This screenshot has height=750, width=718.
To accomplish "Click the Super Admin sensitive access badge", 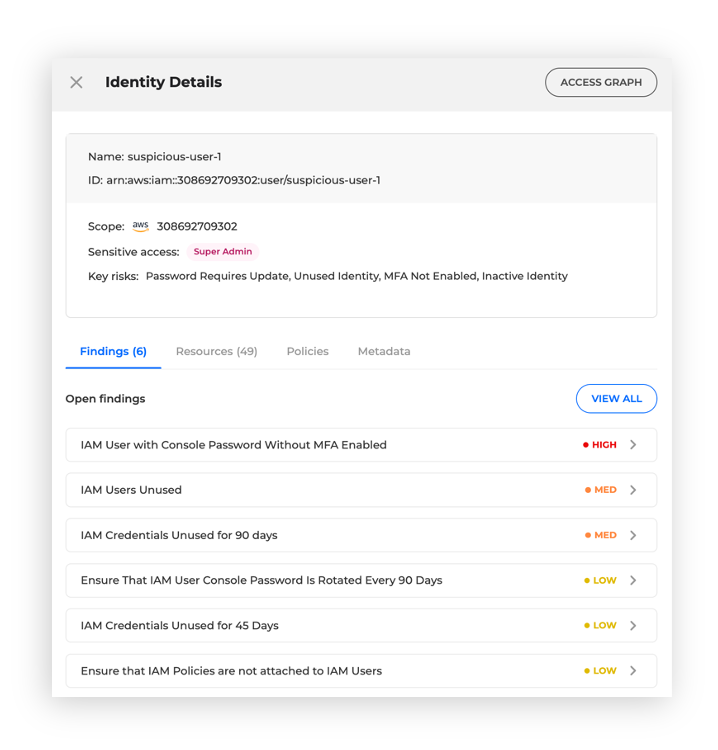I will [222, 252].
